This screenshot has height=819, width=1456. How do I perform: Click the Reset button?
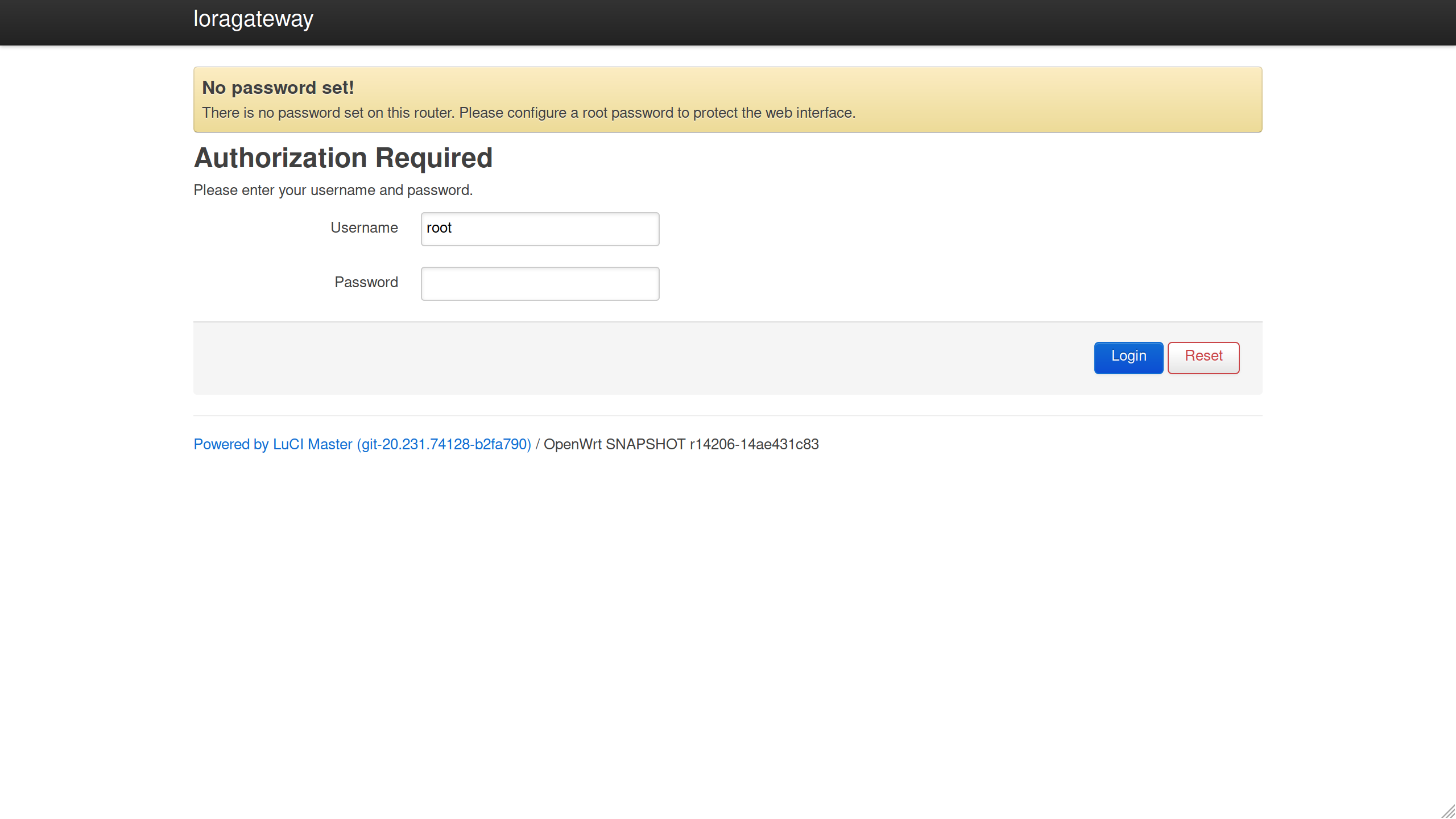coord(1202,357)
